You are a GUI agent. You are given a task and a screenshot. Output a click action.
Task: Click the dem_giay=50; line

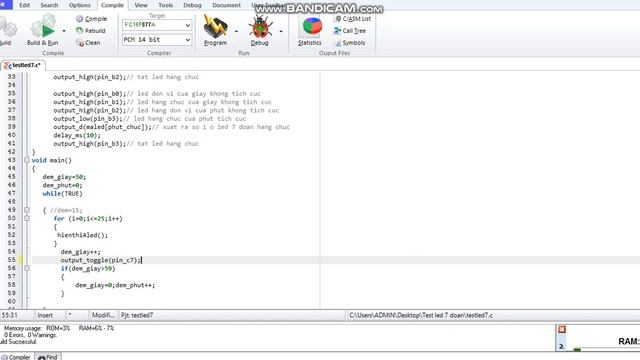(64, 177)
